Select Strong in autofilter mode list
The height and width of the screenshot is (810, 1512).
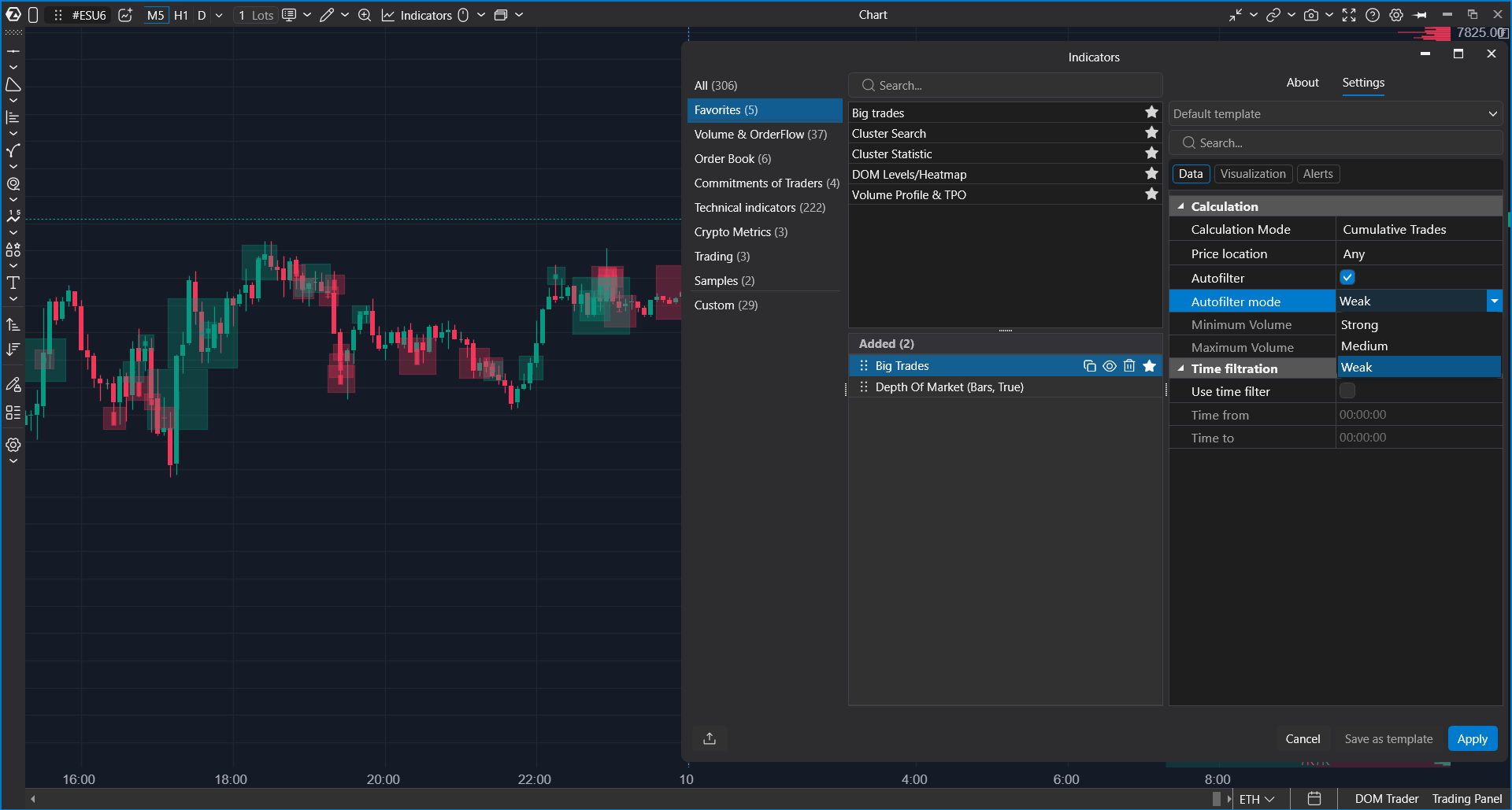[1419, 325]
